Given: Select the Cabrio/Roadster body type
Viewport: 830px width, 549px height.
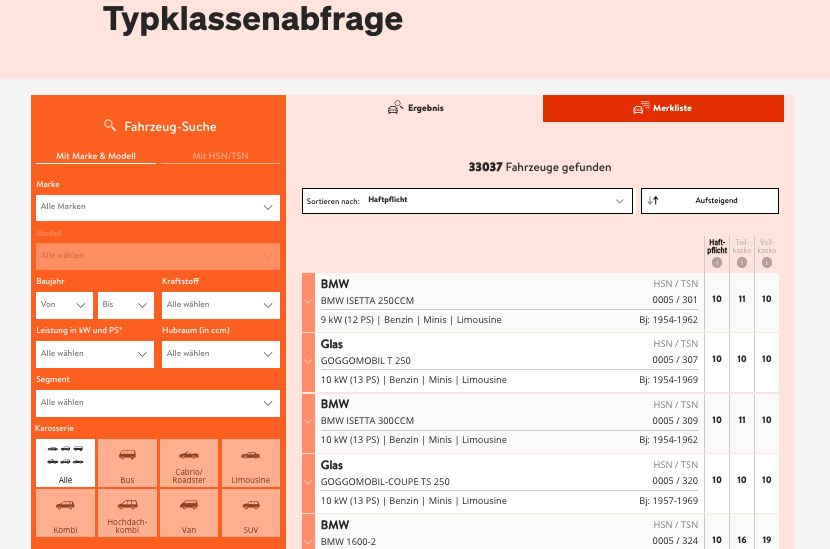Looking at the screenshot, I should coord(189,463).
